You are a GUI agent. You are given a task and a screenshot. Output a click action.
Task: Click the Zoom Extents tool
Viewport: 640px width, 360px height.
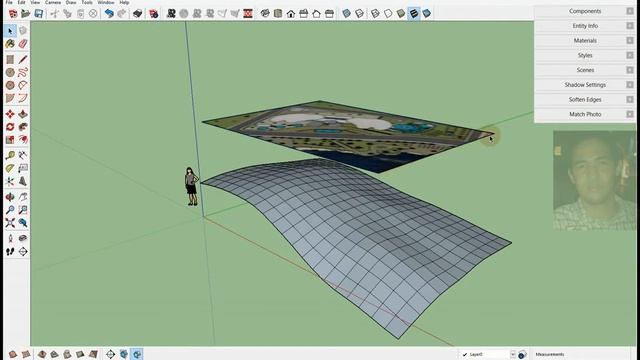tap(10, 223)
